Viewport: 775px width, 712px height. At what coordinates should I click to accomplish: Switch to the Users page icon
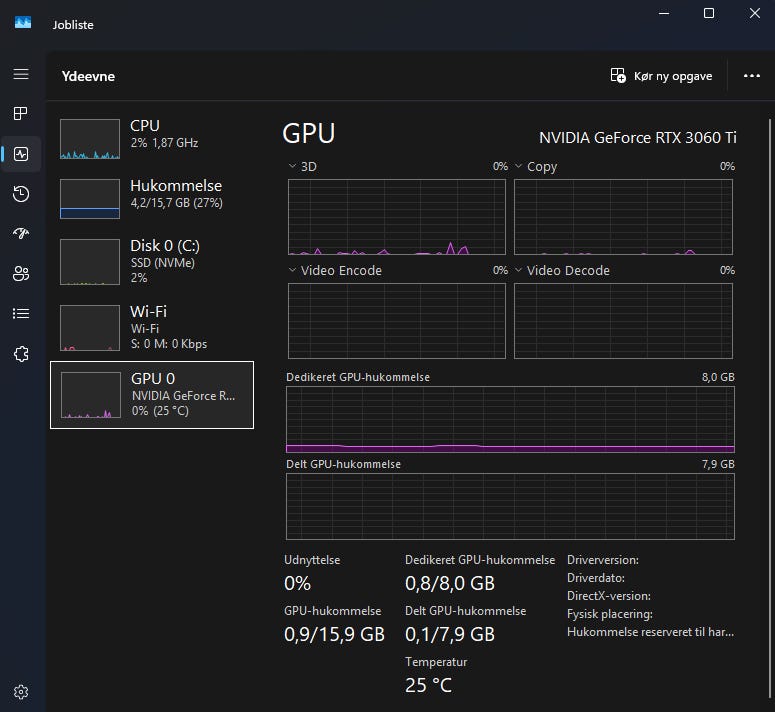point(21,274)
